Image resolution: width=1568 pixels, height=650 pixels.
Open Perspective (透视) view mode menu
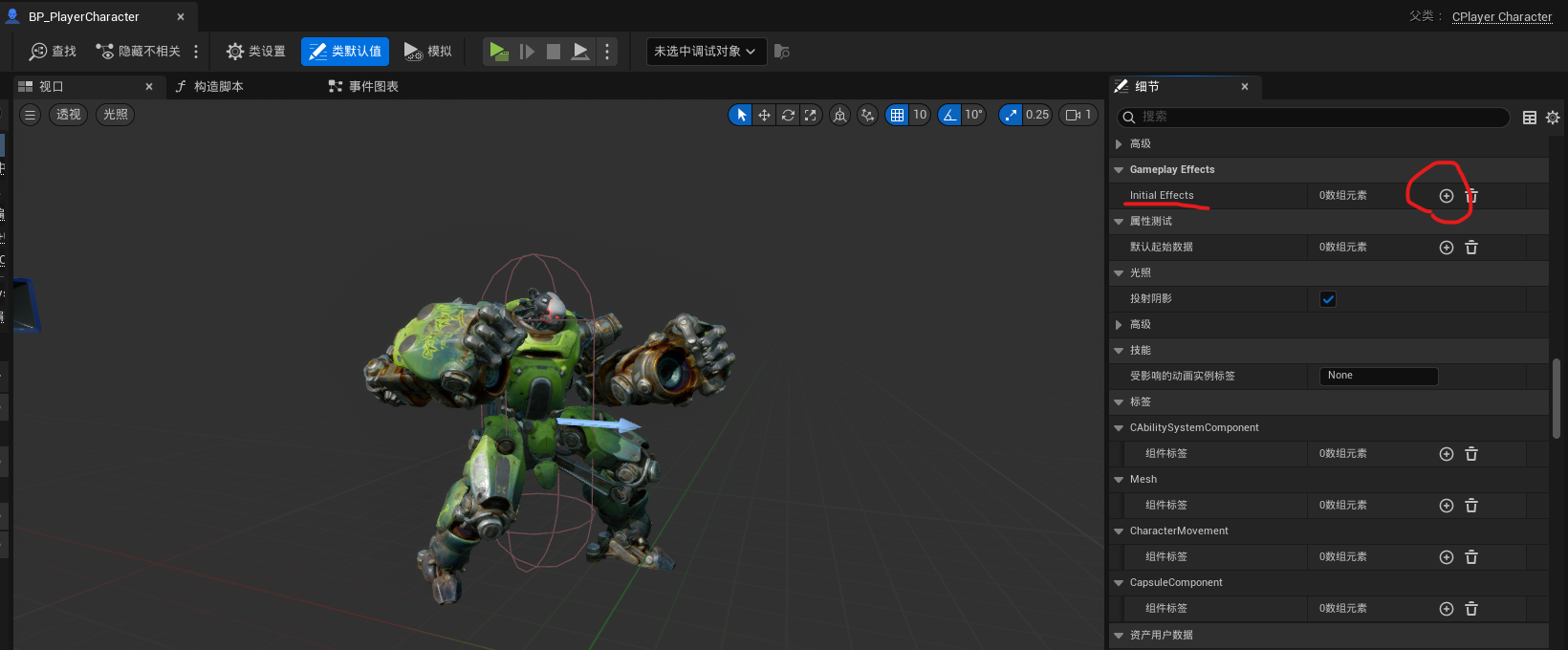click(x=69, y=115)
